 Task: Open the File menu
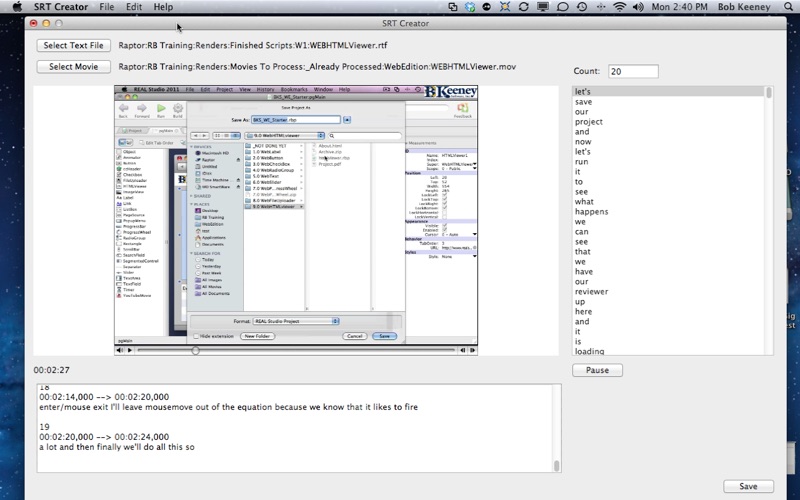coord(106,7)
